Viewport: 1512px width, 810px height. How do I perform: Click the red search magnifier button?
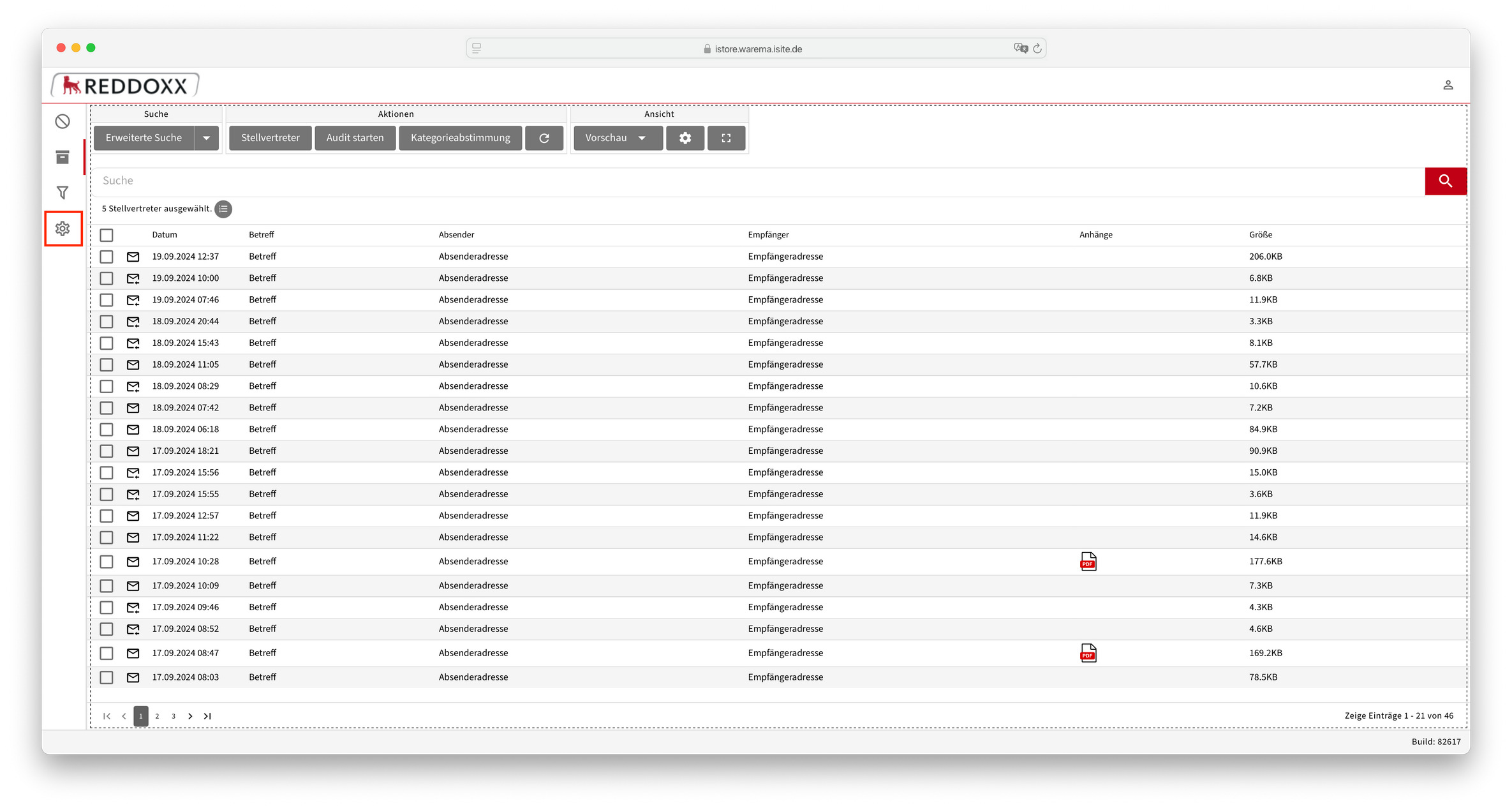point(1446,181)
